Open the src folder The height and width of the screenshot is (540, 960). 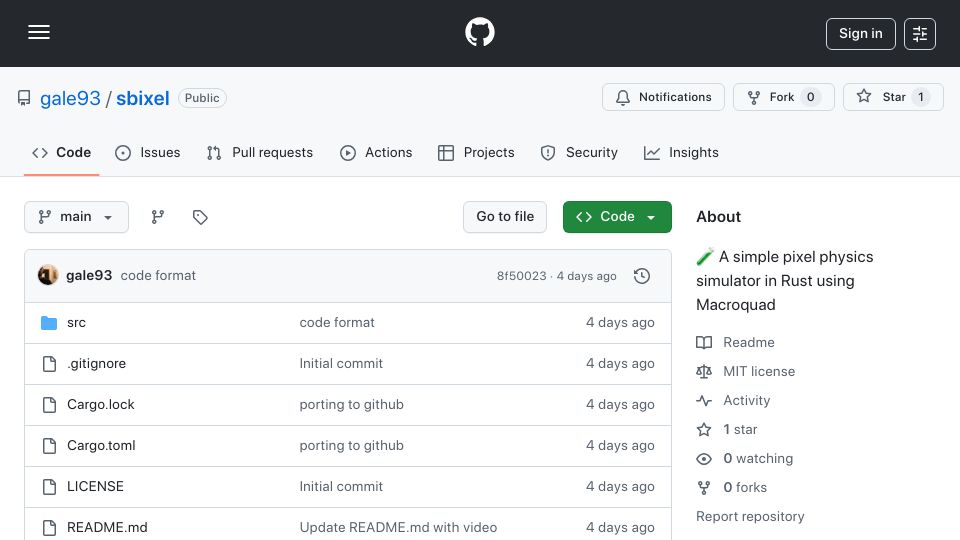tap(77, 323)
